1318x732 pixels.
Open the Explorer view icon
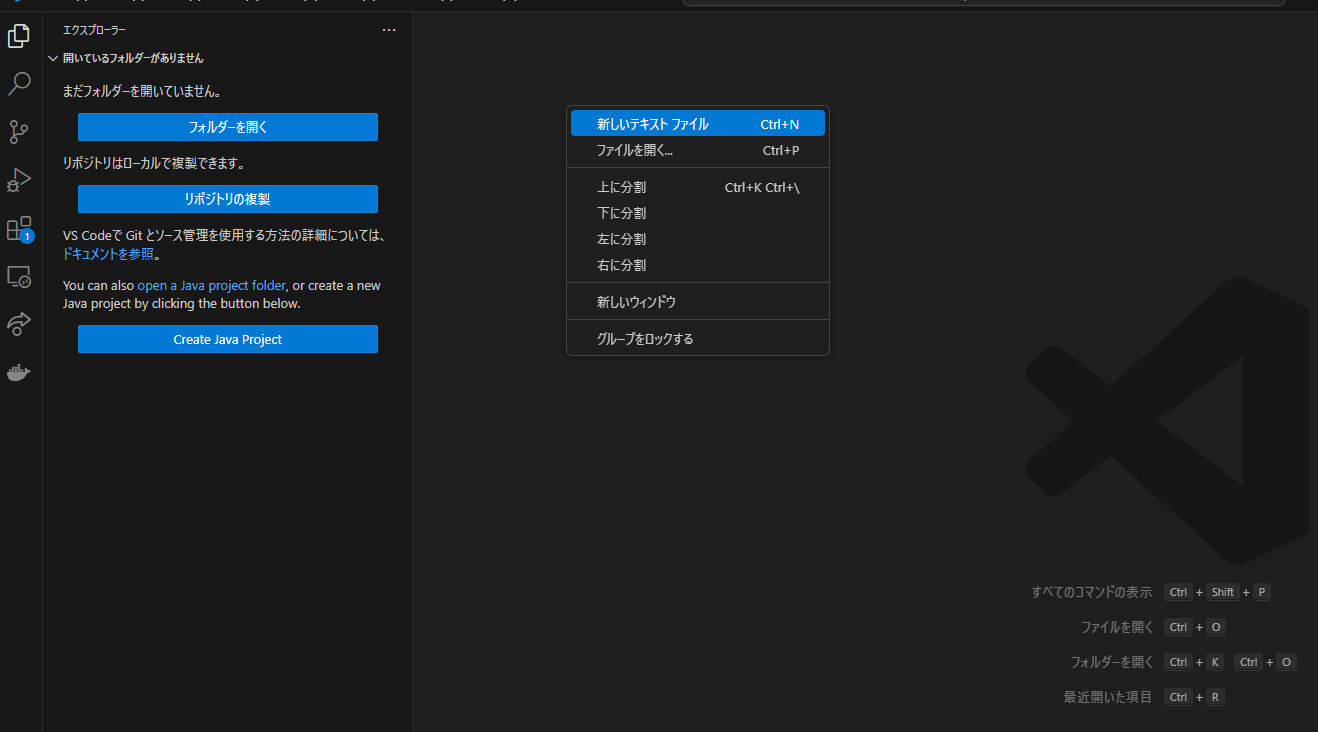coord(19,35)
